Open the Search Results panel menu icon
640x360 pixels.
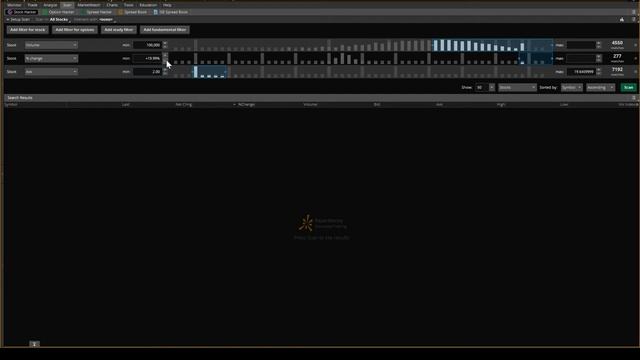[x=634, y=98]
